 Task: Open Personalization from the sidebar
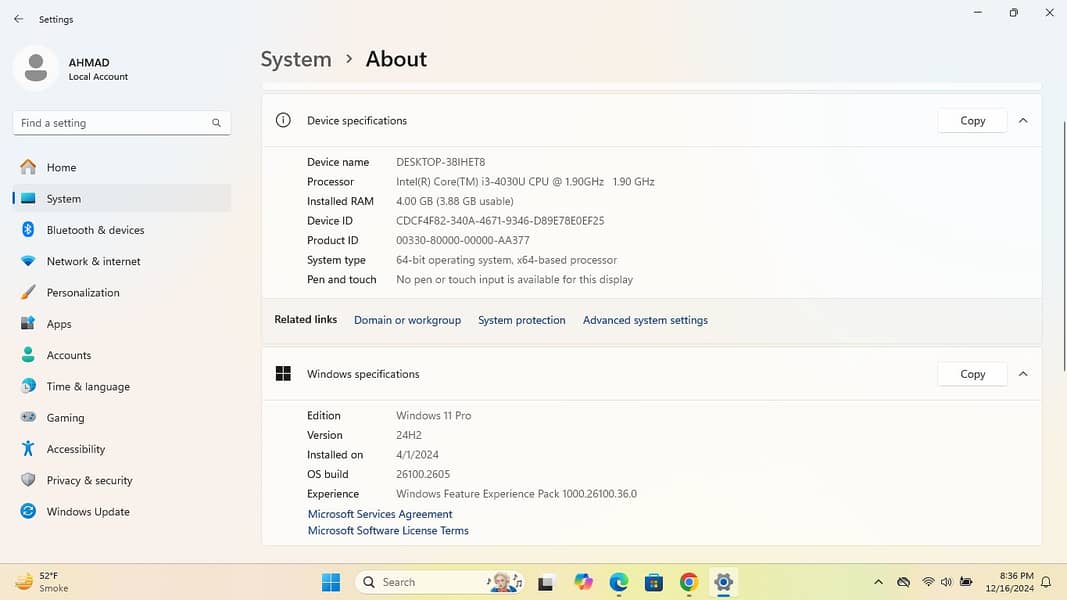83,293
